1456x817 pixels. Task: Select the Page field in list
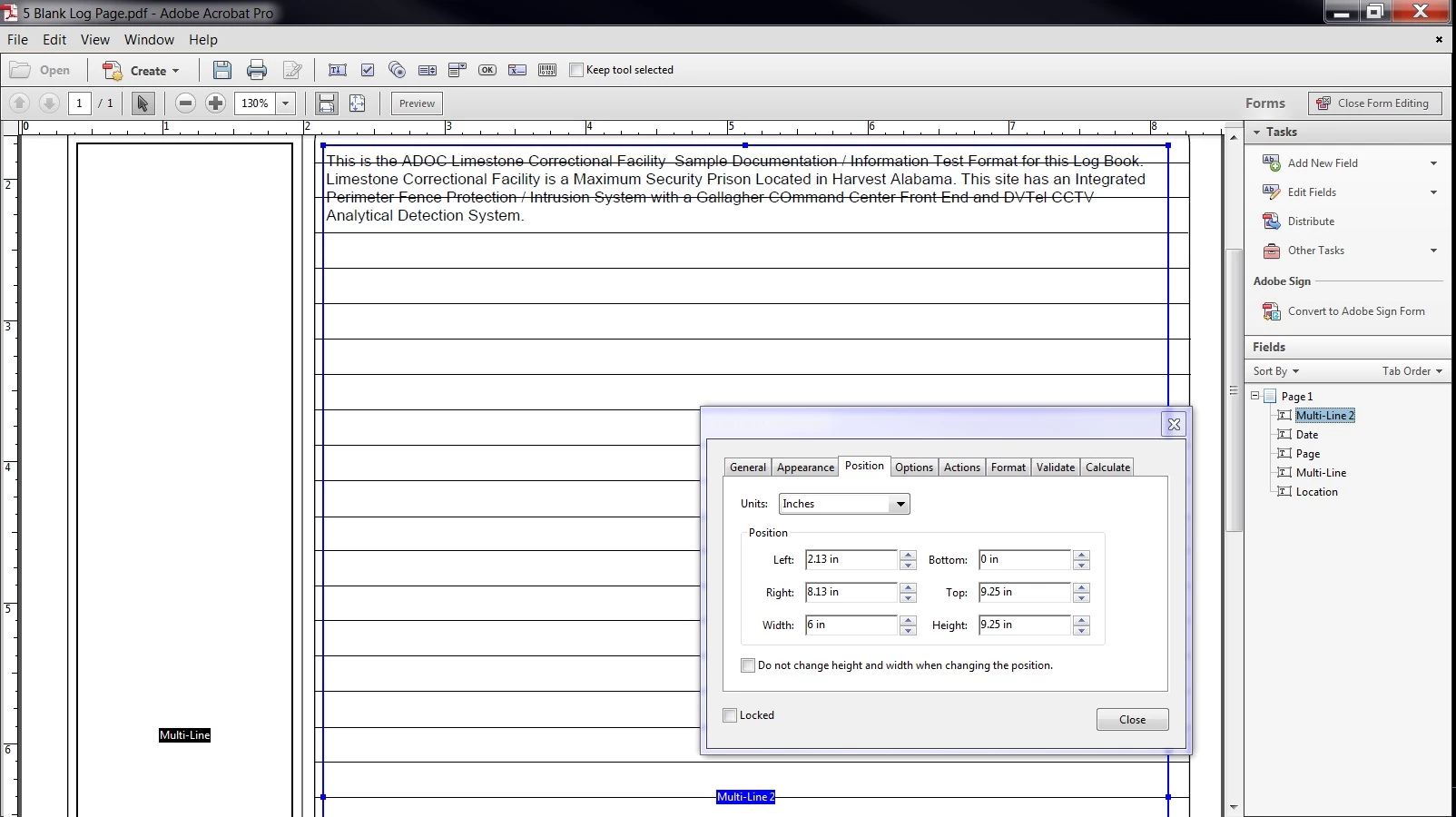tap(1308, 454)
